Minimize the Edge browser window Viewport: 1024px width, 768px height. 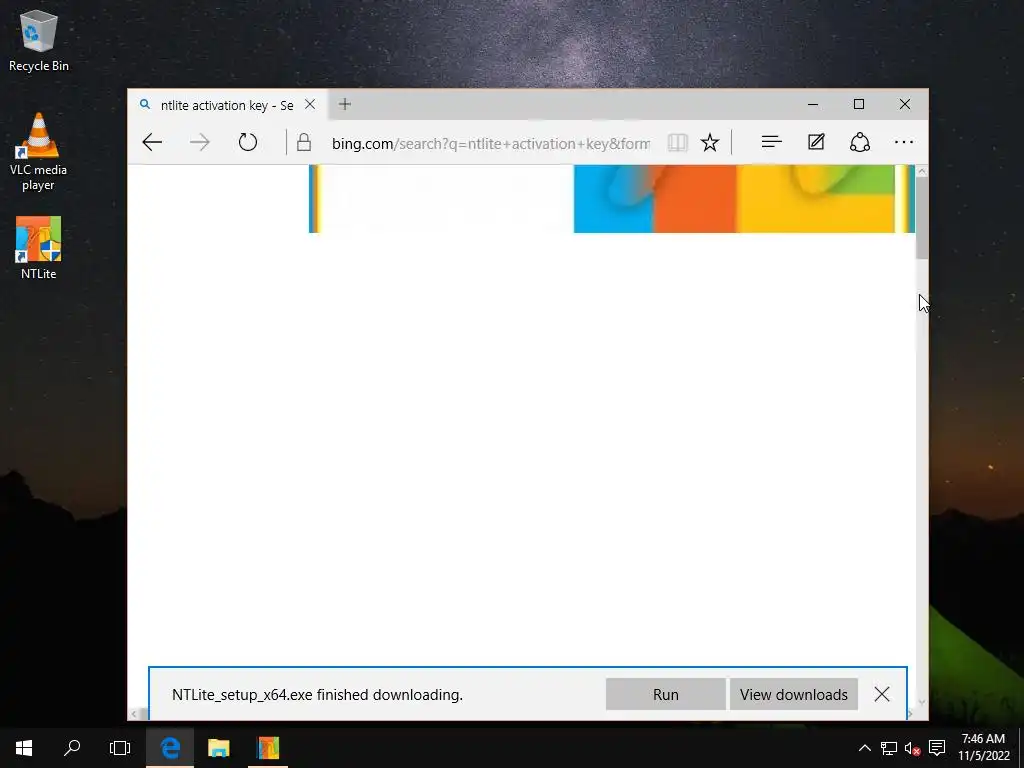(813, 104)
